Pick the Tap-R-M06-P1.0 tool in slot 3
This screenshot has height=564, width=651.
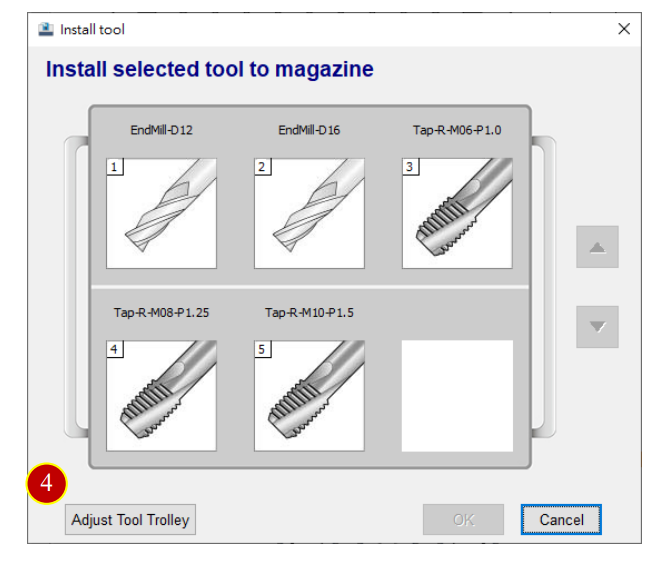pos(457,213)
